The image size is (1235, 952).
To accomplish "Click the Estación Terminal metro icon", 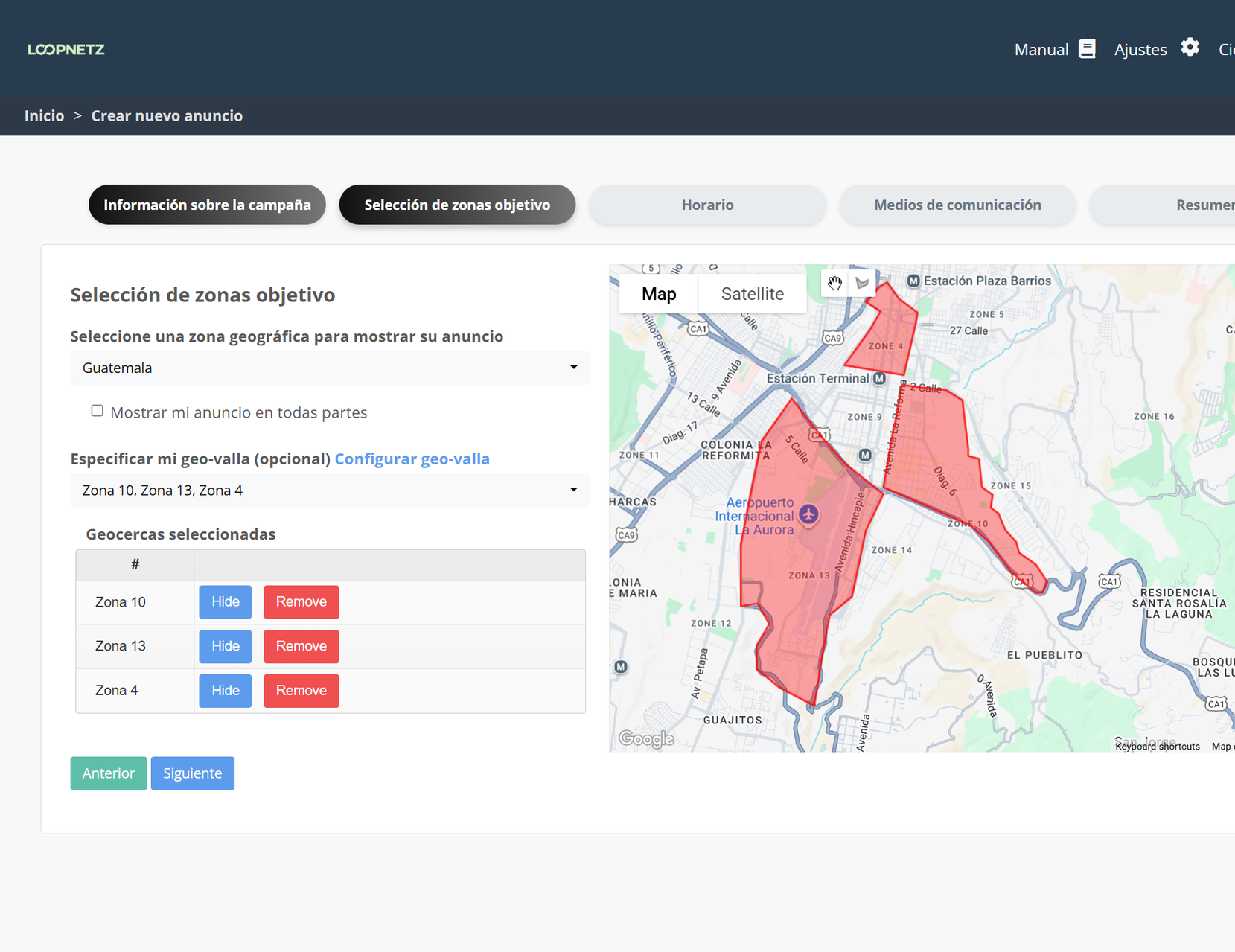I will pos(879,378).
